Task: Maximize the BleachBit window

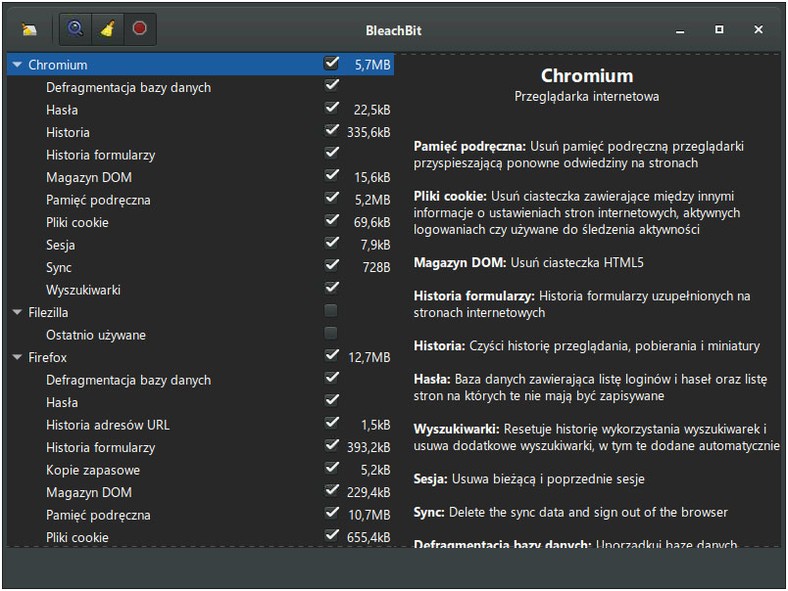Action: 719,30
